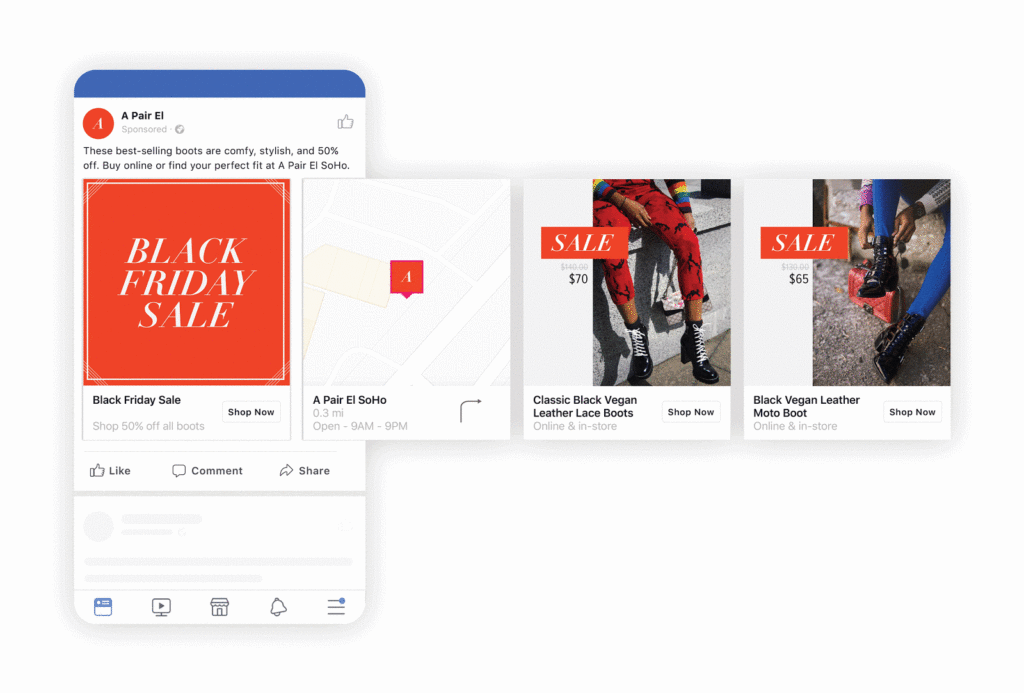The width and height of the screenshot is (1024, 693).
Task: Click the A Pair El profile logo
Action: [98, 122]
